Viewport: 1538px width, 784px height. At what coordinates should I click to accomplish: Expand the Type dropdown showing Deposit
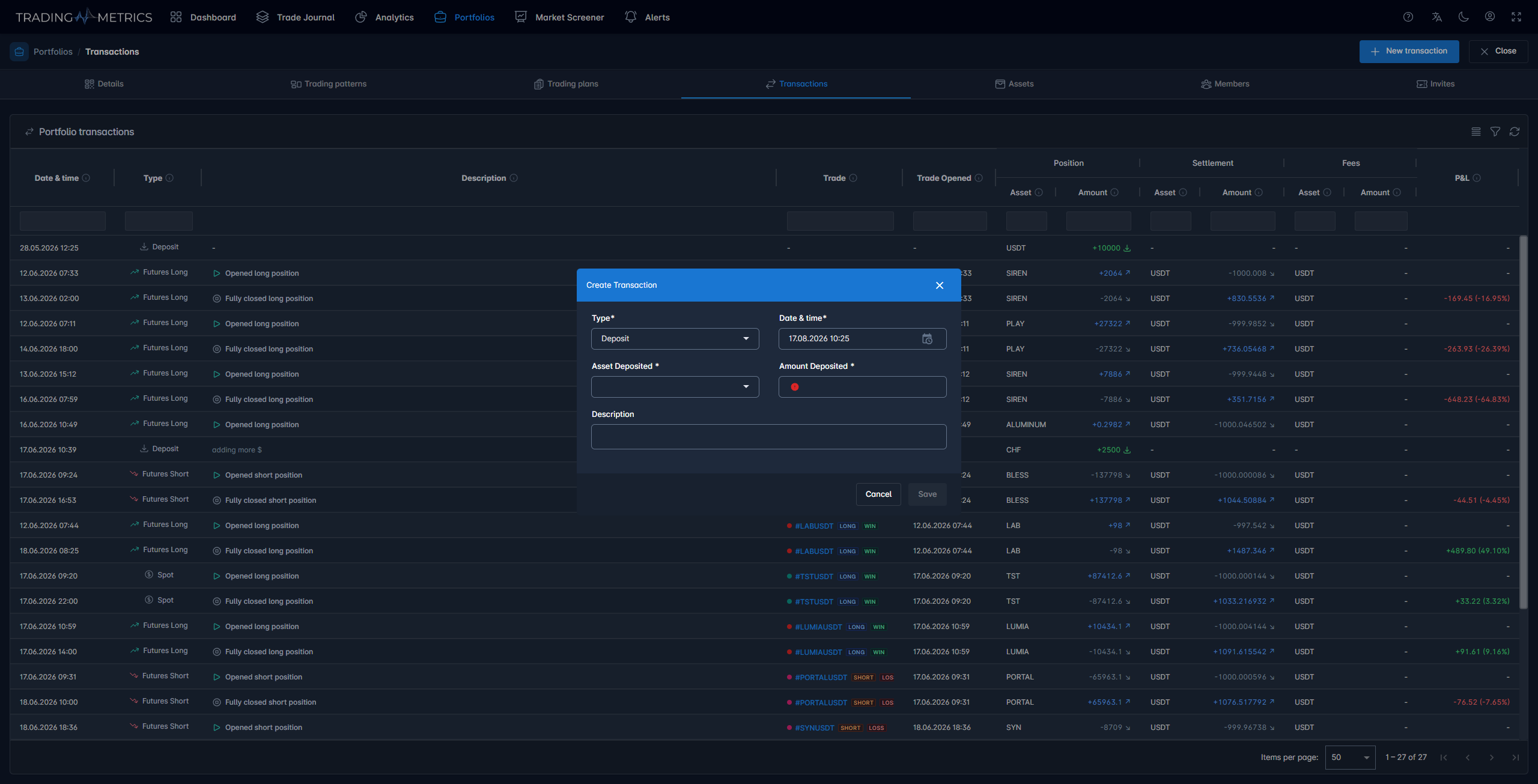click(675, 339)
